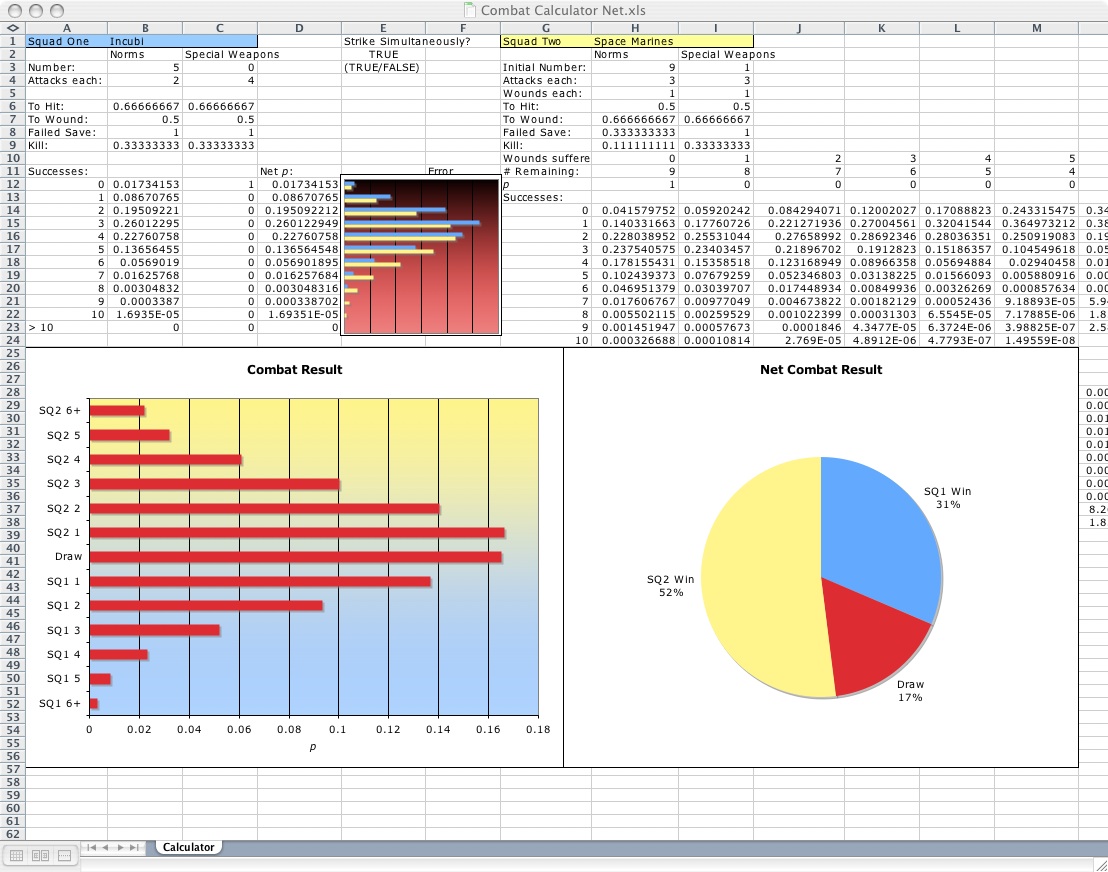Select cell with value 0.26012295
The height and width of the screenshot is (872, 1108).
coord(145,223)
